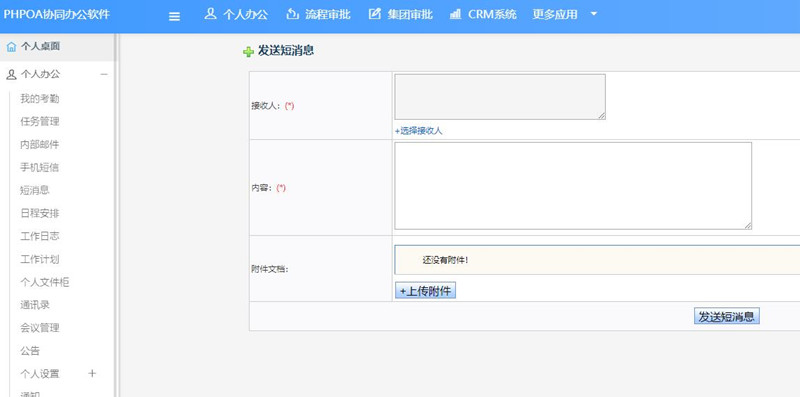The image size is (800, 397).
Task: Click the +选择接收人 link
Action: tap(418, 131)
